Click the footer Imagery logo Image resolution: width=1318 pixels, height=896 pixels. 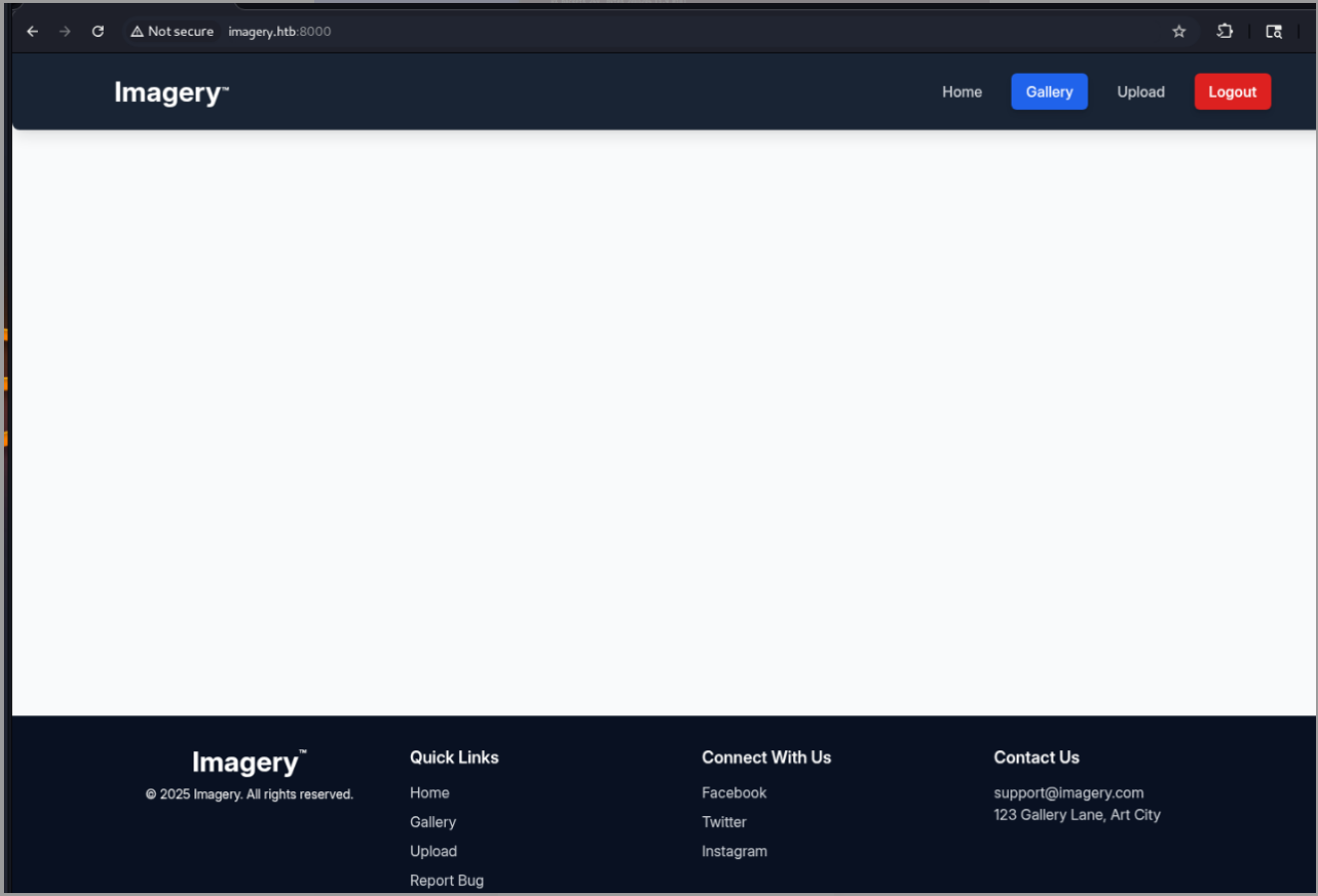pos(249,762)
